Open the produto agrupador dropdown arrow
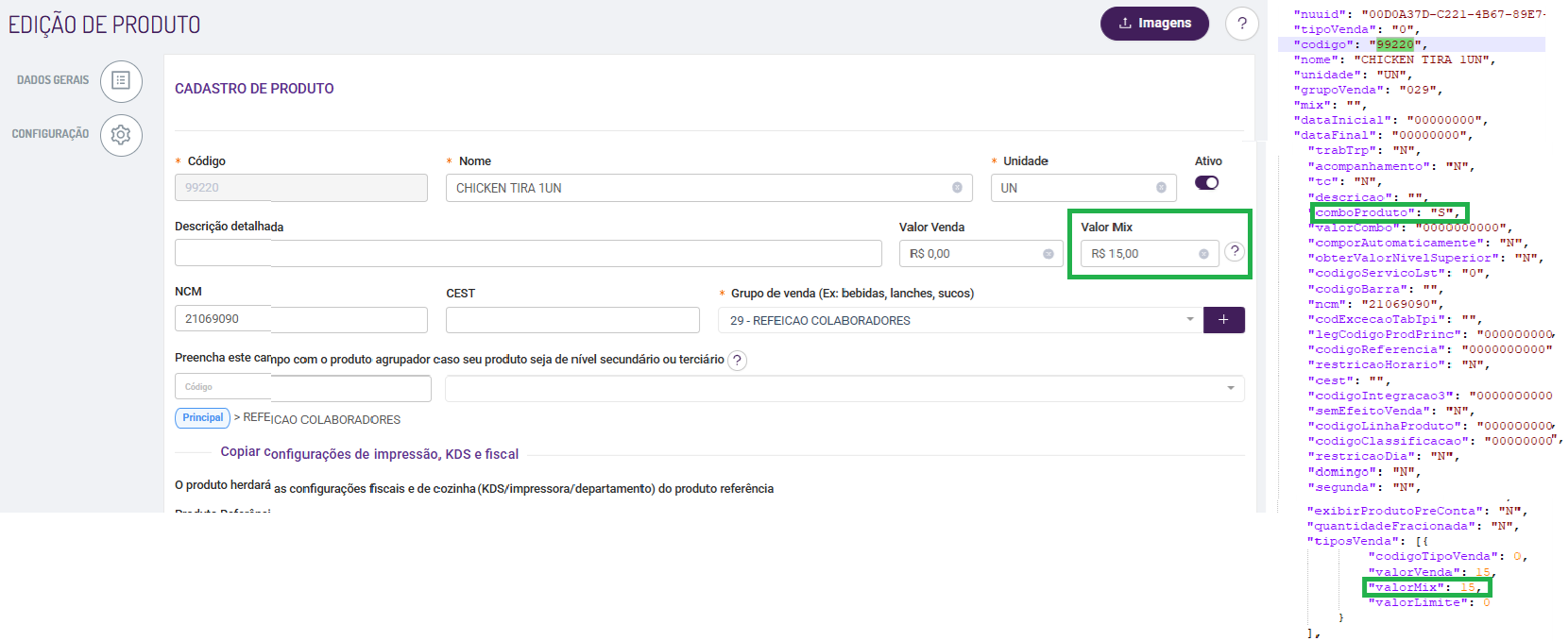The height and width of the screenshot is (641, 1568). pyautogui.click(x=1230, y=388)
